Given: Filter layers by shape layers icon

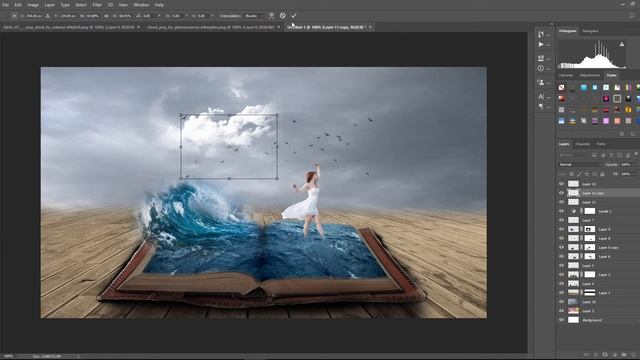Looking at the screenshot, I should click(x=620, y=155).
